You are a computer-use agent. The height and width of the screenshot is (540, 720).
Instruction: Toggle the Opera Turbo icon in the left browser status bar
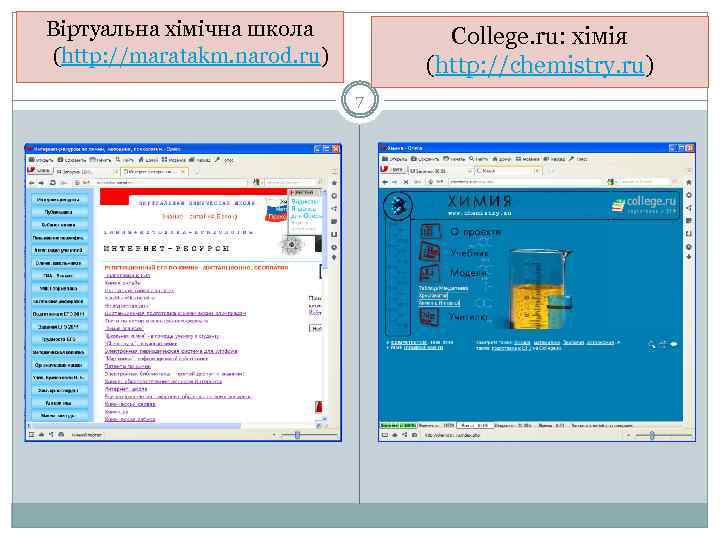point(61,434)
